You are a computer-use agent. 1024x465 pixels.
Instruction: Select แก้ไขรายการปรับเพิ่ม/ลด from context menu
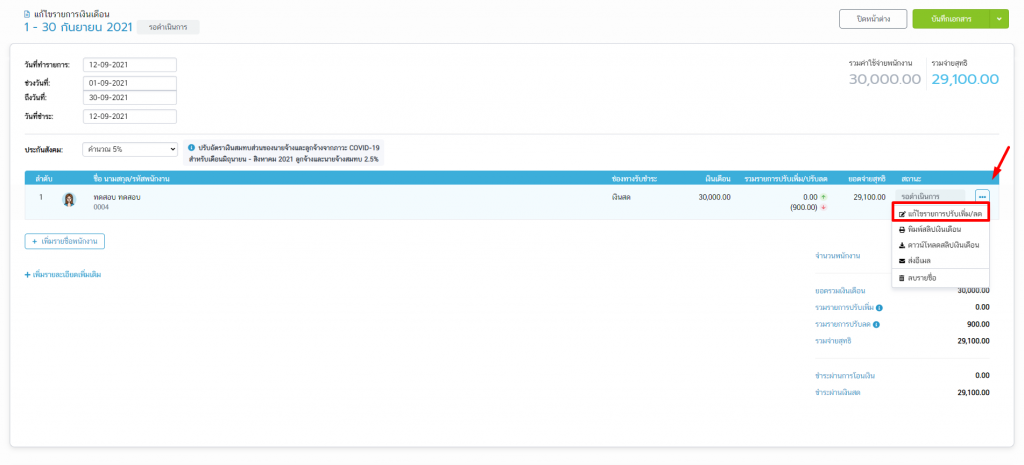point(940,214)
